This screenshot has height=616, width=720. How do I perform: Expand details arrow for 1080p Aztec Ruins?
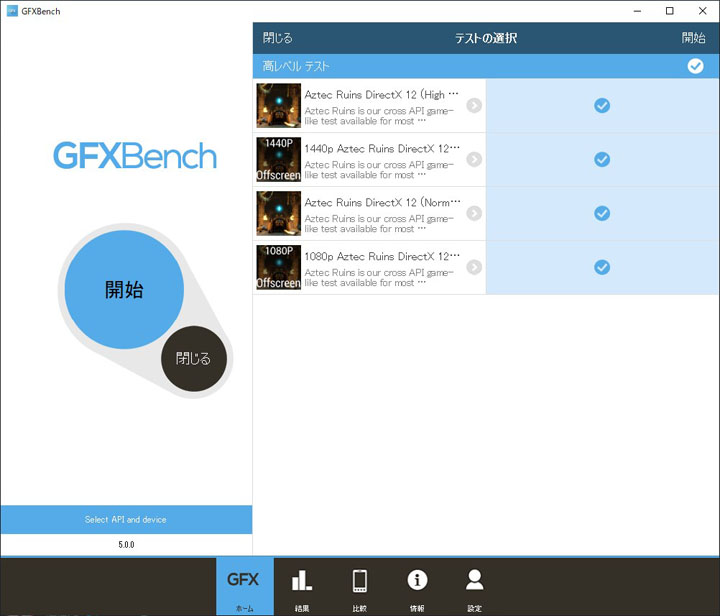pos(474,267)
